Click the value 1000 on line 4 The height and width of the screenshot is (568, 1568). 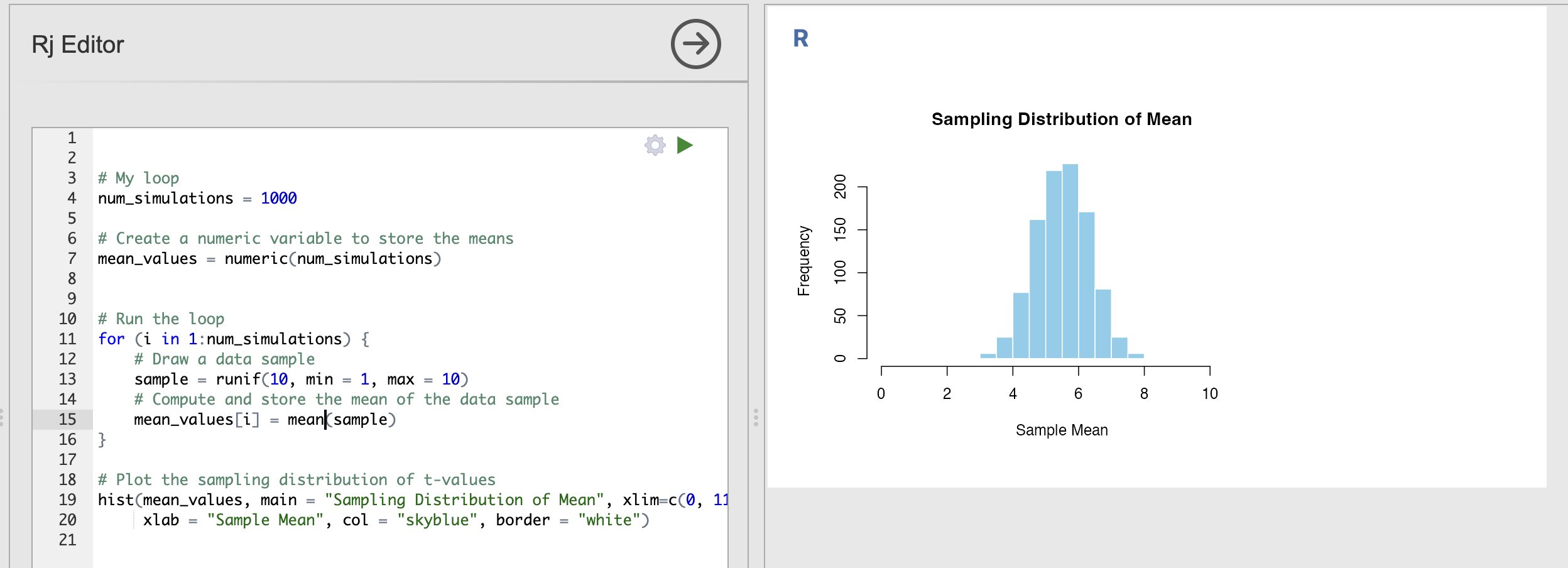(279, 198)
